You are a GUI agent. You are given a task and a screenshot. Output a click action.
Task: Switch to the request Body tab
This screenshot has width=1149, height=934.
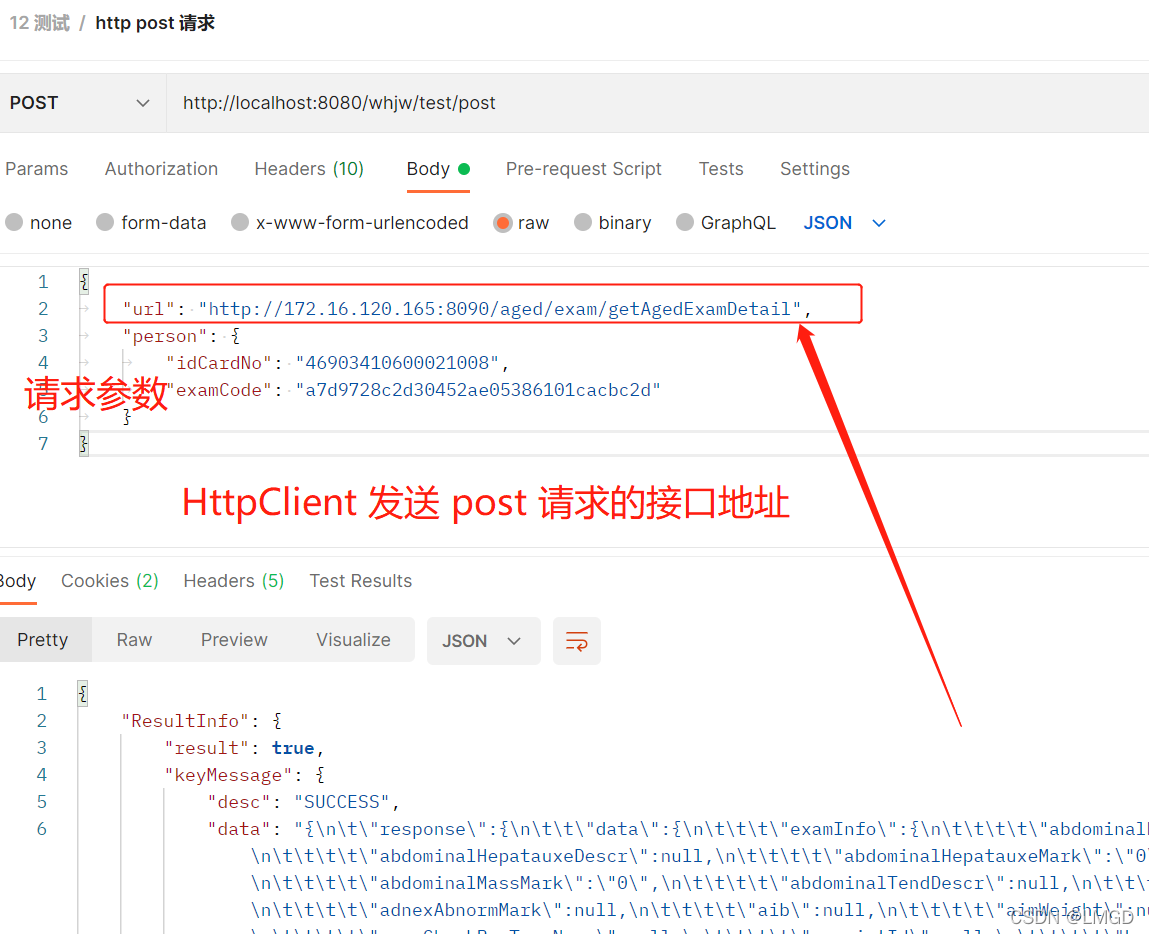point(438,169)
